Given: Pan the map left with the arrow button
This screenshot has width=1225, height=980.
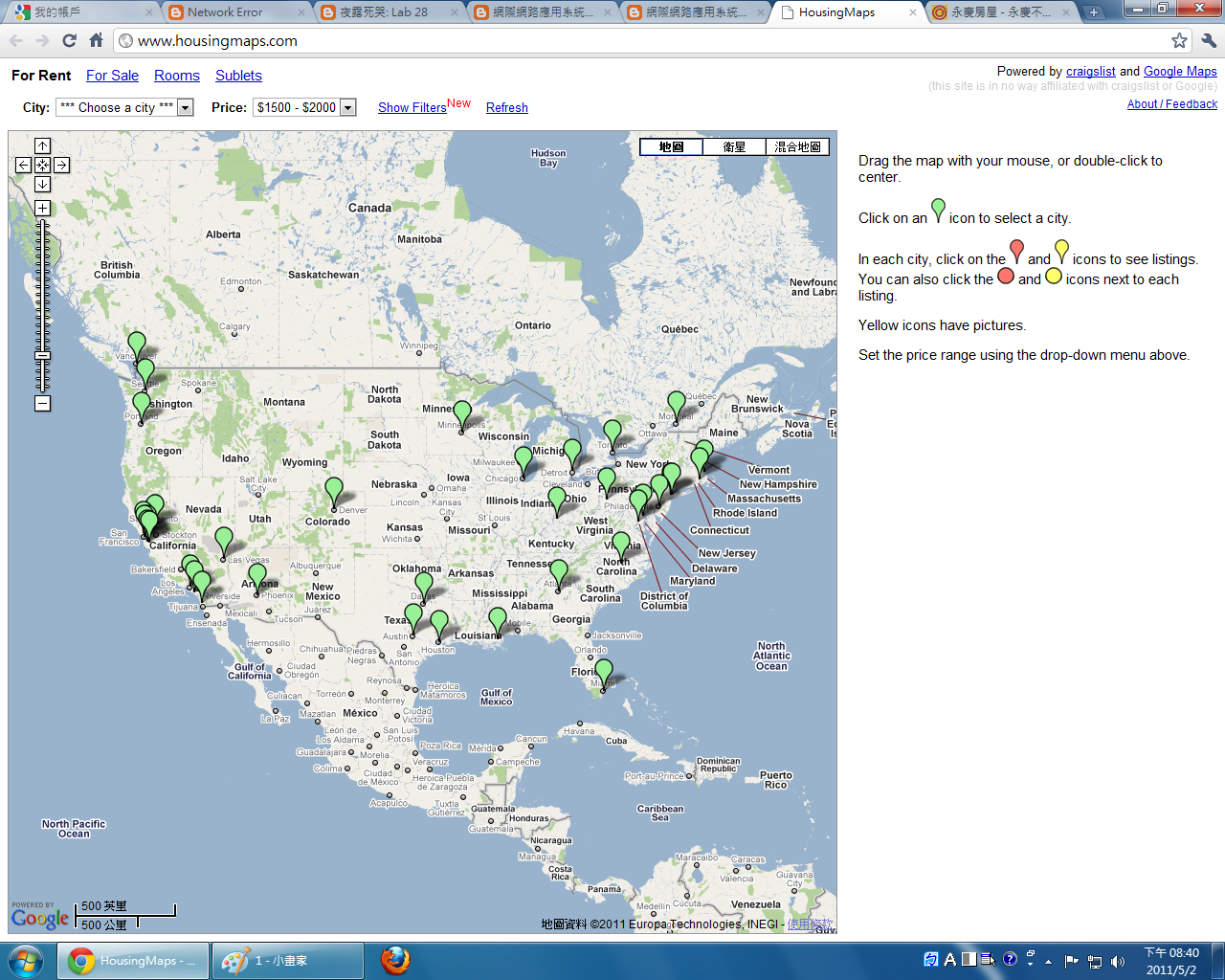Looking at the screenshot, I should 23,165.
